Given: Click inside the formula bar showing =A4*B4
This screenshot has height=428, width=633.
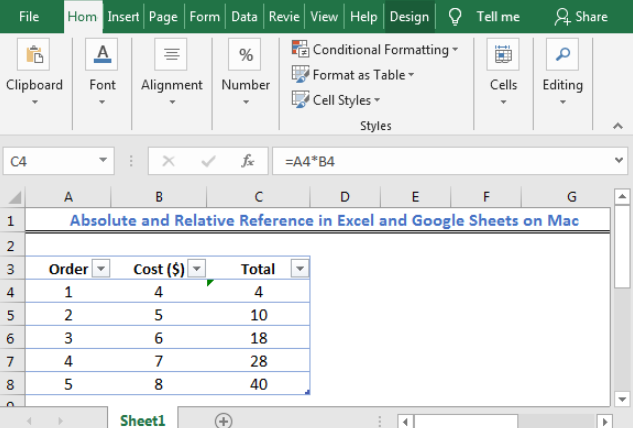Looking at the screenshot, I should [x=450, y=161].
